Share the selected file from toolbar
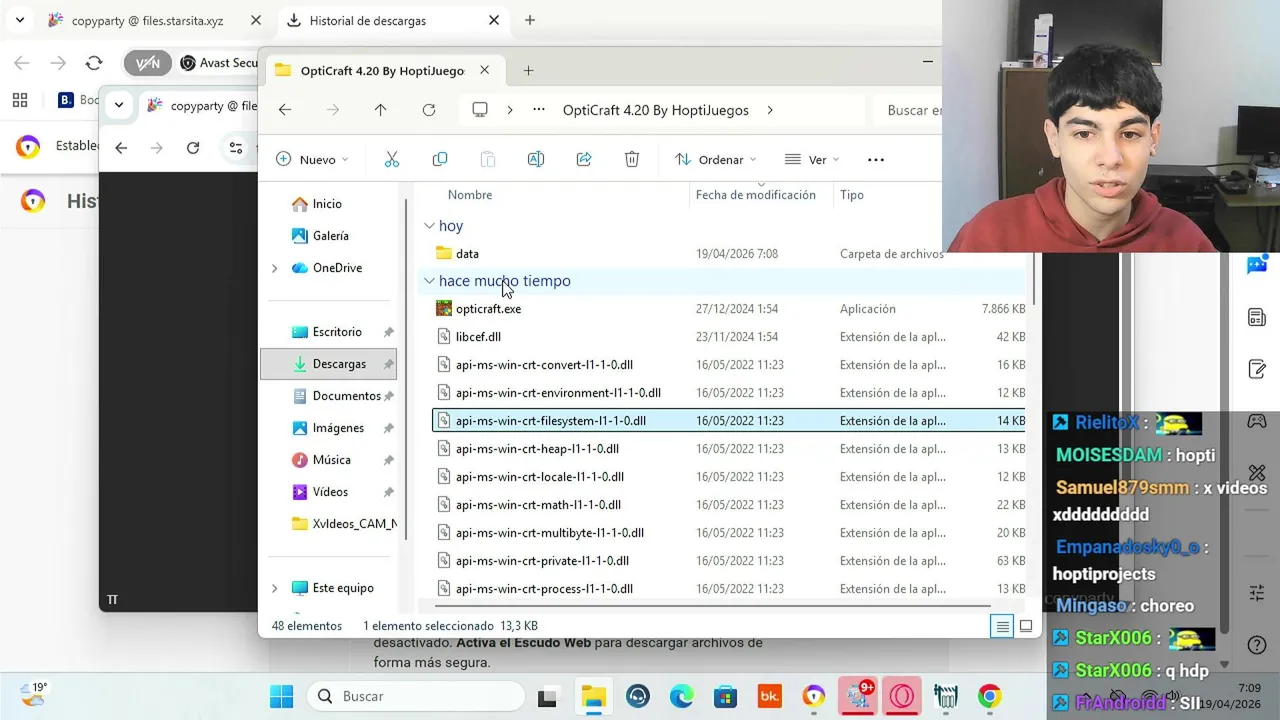Viewport: 1280px width, 720px height. [x=584, y=160]
